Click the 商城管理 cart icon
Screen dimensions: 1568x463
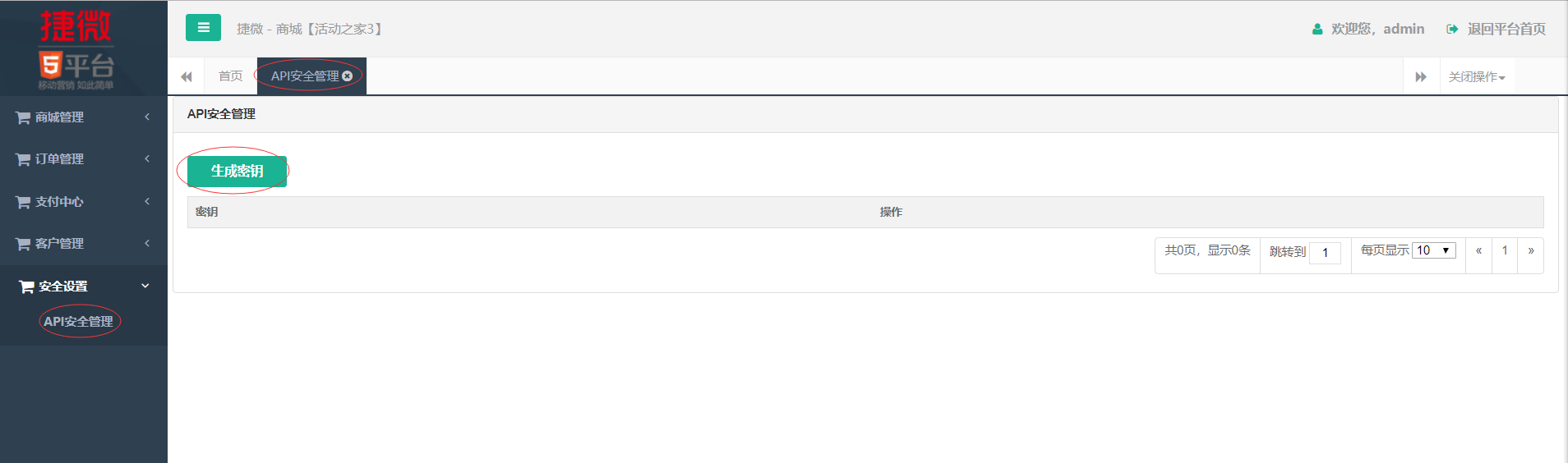[23, 117]
